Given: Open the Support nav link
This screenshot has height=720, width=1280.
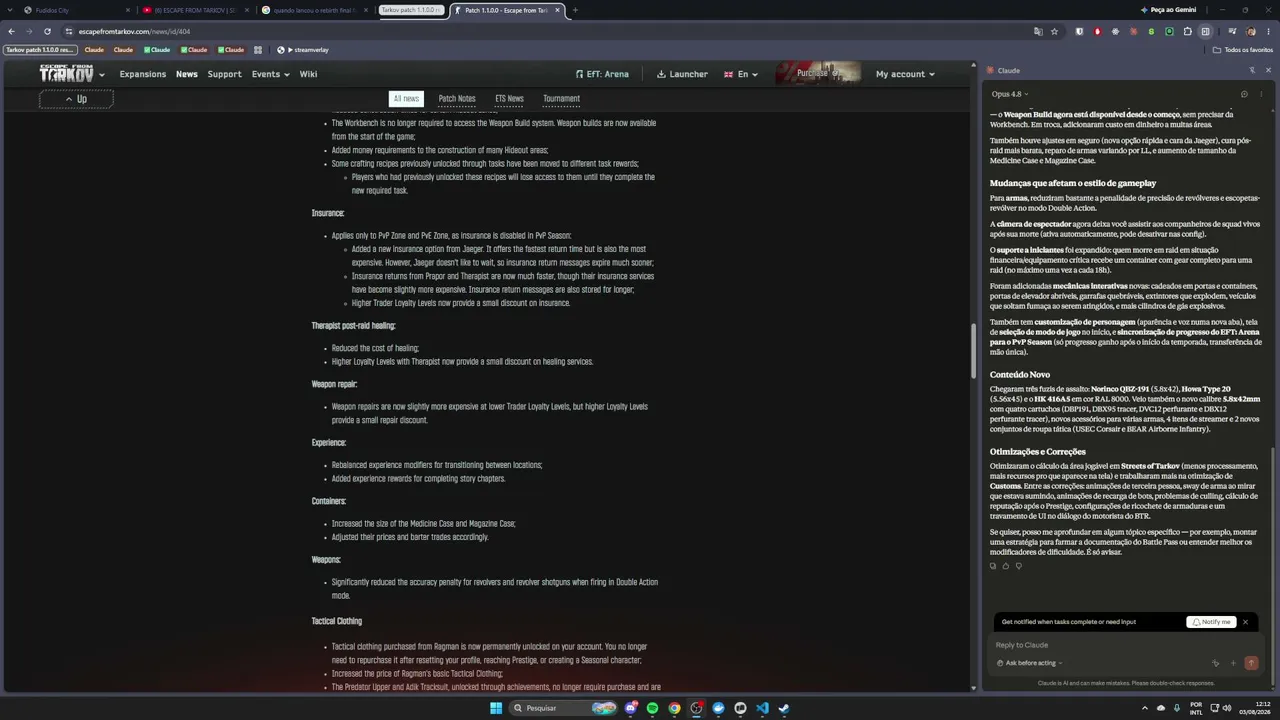Looking at the screenshot, I should 224,74.
